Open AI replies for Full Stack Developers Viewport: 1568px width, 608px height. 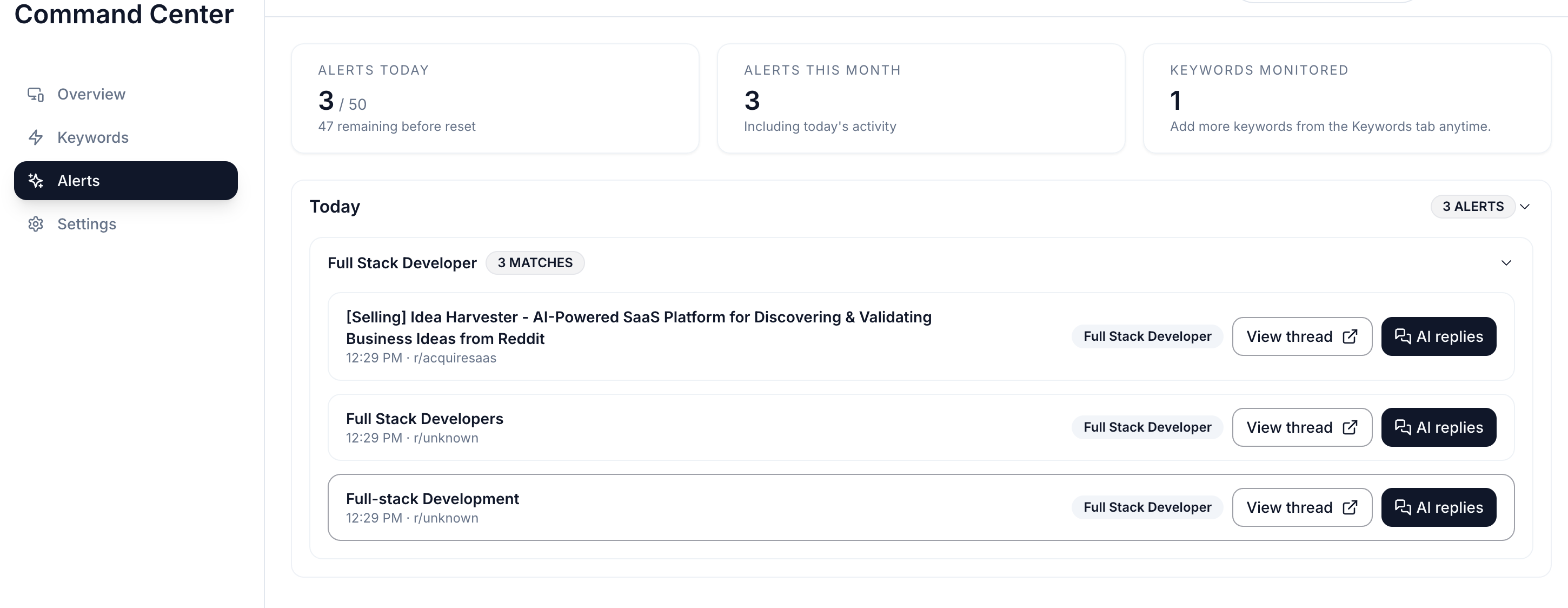point(1438,427)
